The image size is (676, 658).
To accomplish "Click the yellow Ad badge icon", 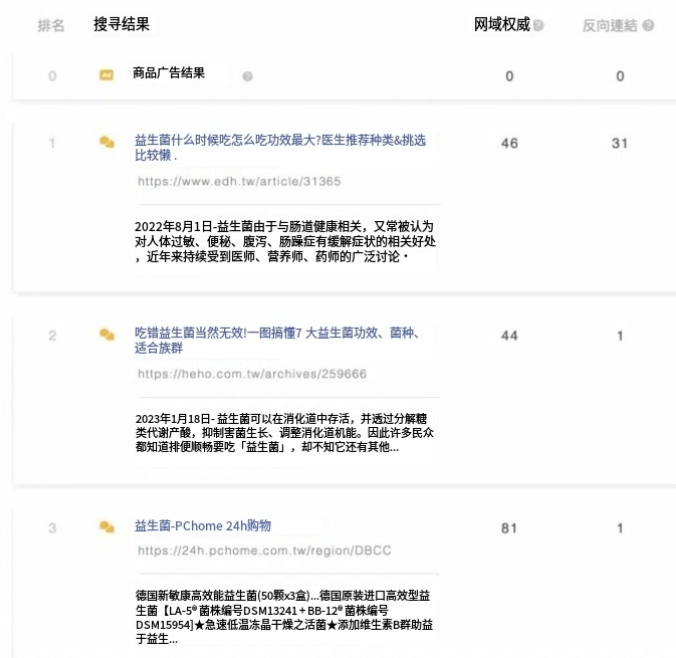I will tap(106, 75).
